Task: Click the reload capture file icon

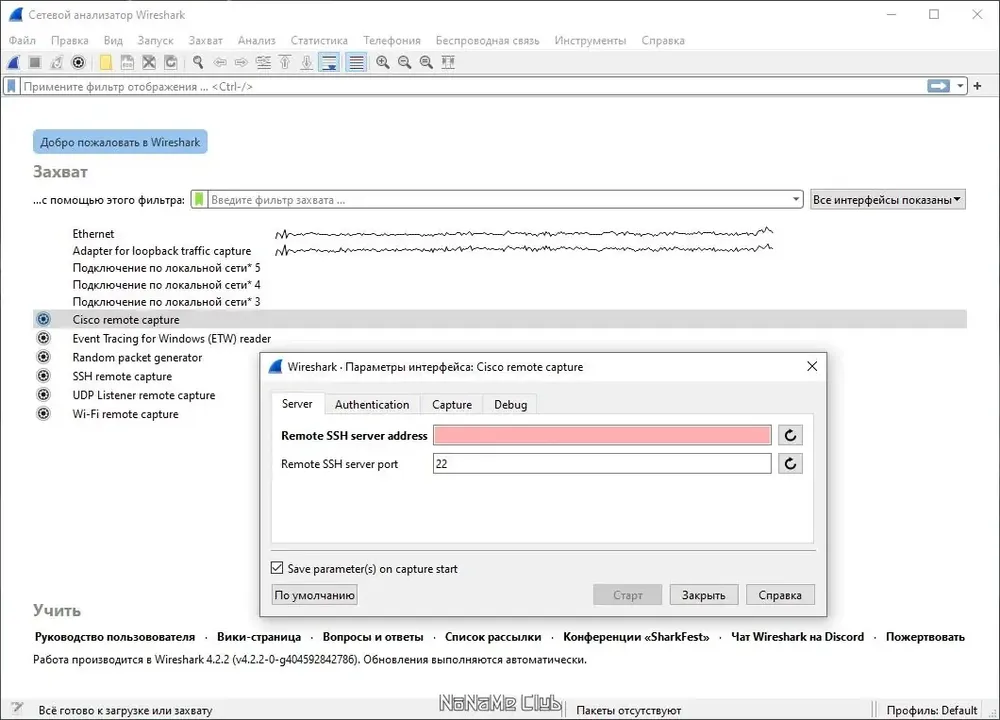Action: point(171,62)
